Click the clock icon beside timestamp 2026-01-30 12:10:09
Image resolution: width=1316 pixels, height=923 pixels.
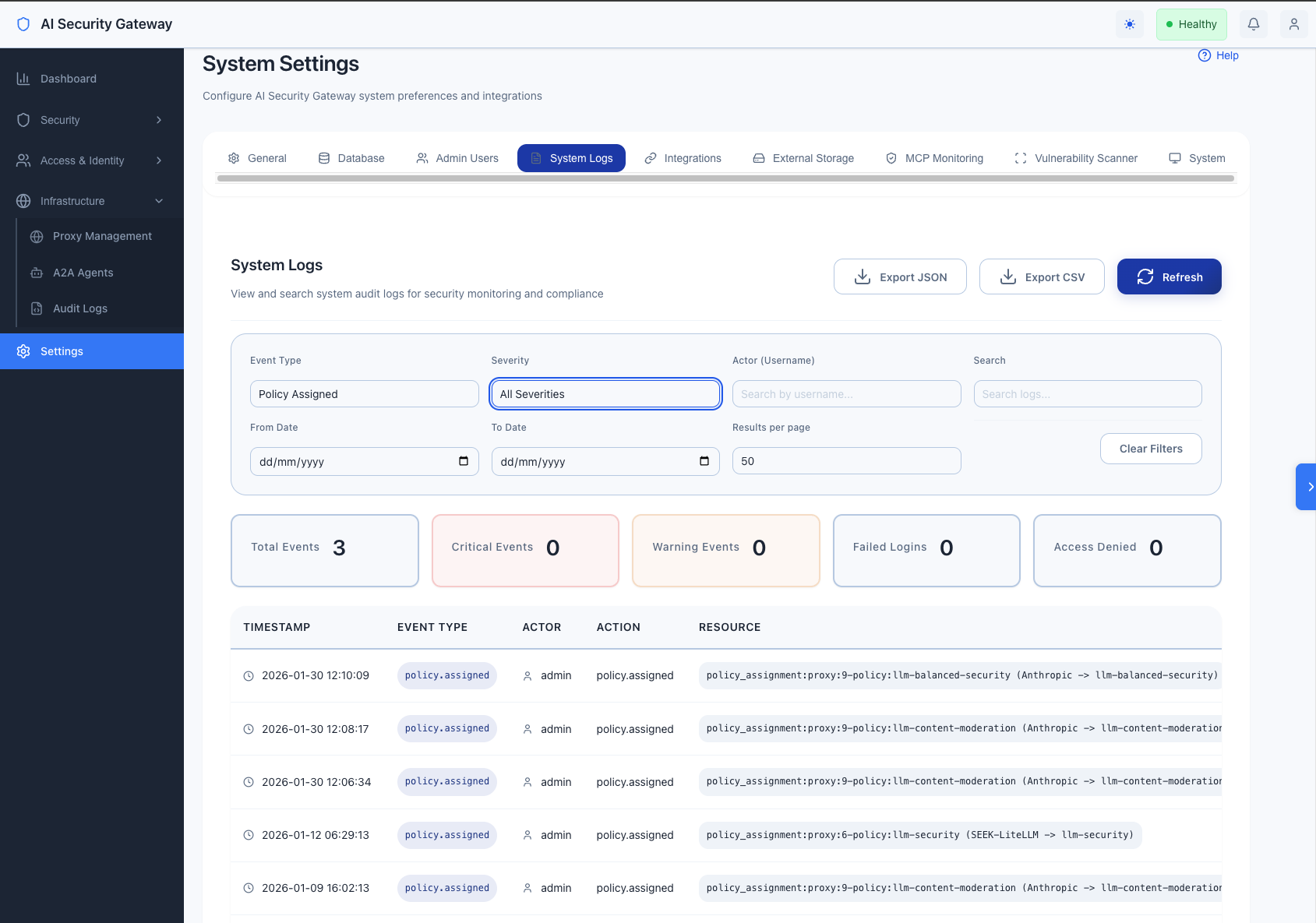pyautogui.click(x=248, y=675)
